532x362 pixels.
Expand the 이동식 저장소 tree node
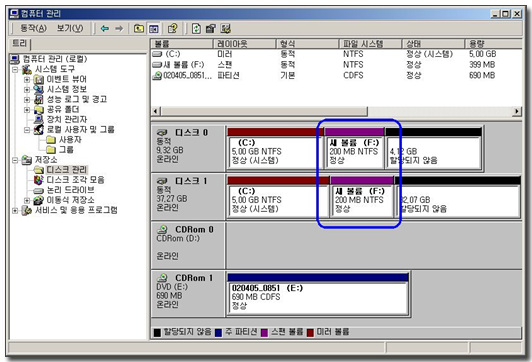point(27,200)
